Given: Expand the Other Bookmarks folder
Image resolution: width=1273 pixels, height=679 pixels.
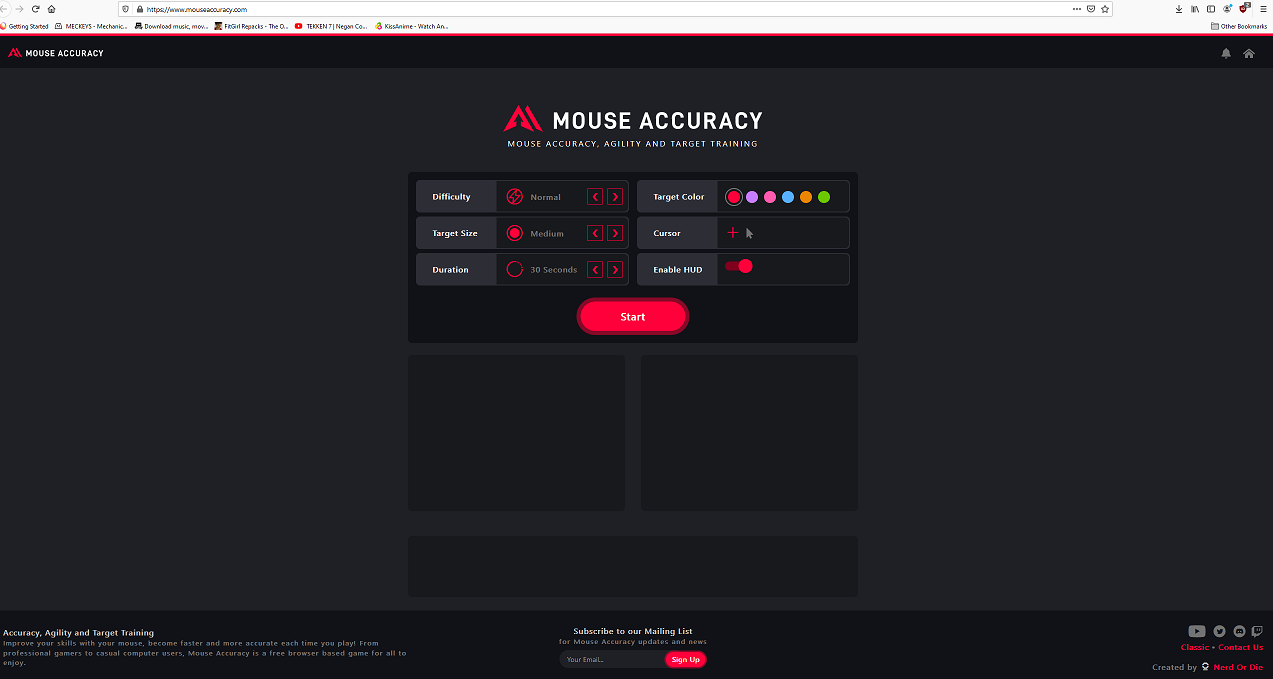Looking at the screenshot, I should point(1239,26).
